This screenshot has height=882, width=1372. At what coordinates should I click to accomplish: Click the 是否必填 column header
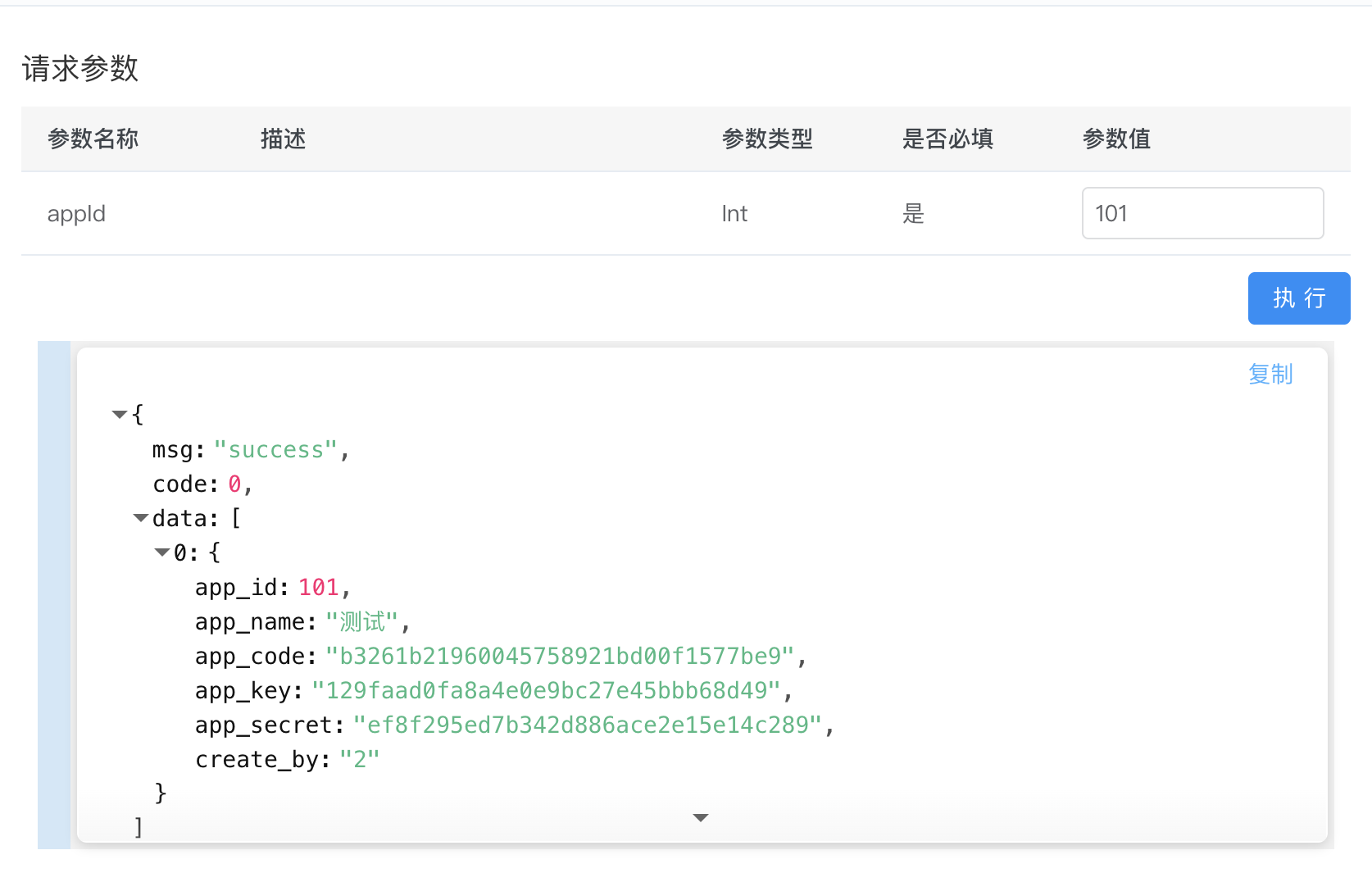click(947, 139)
